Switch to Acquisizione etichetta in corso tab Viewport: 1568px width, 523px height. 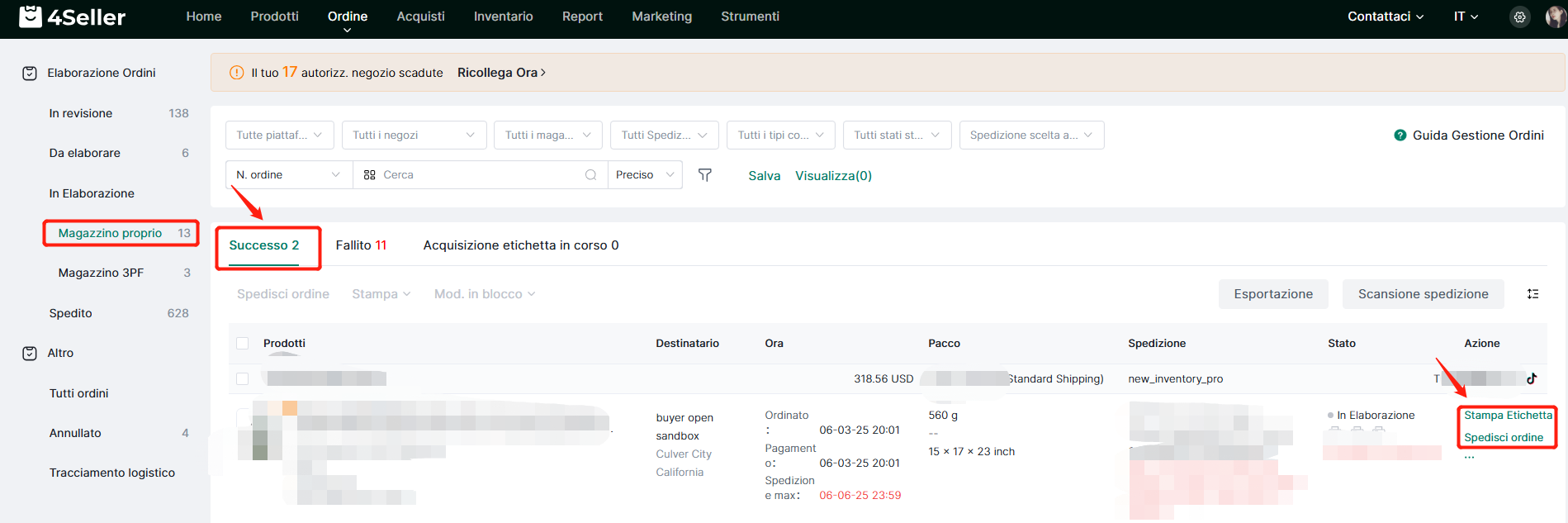[x=521, y=245]
